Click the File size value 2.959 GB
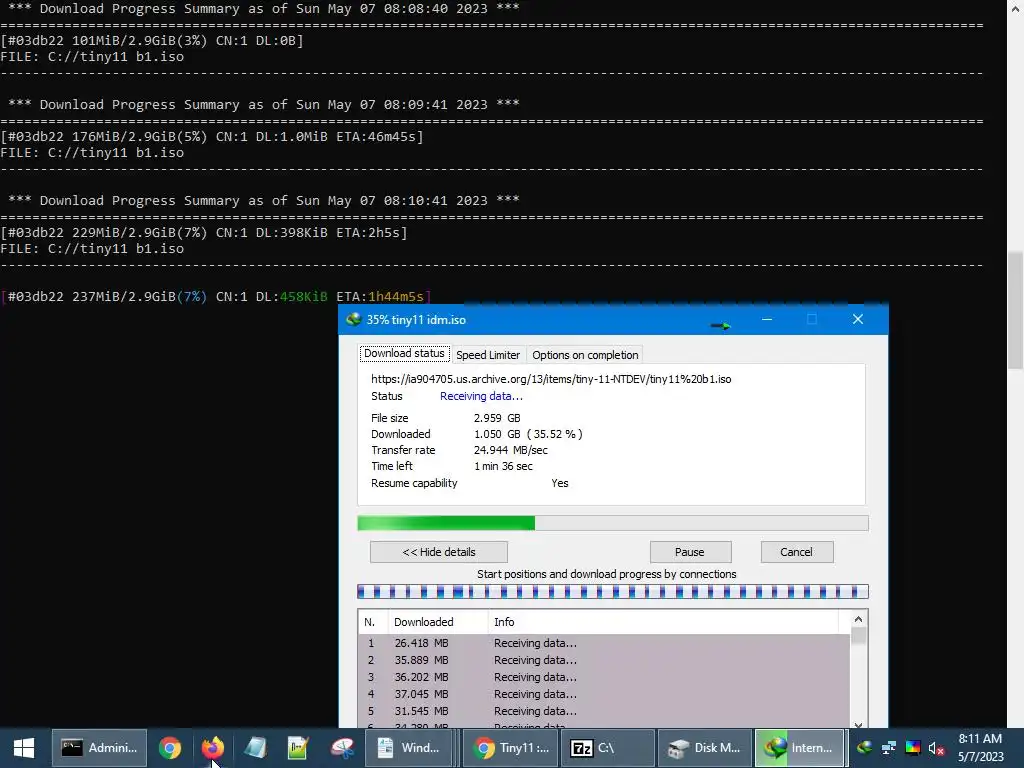 pyautogui.click(x=497, y=418)
